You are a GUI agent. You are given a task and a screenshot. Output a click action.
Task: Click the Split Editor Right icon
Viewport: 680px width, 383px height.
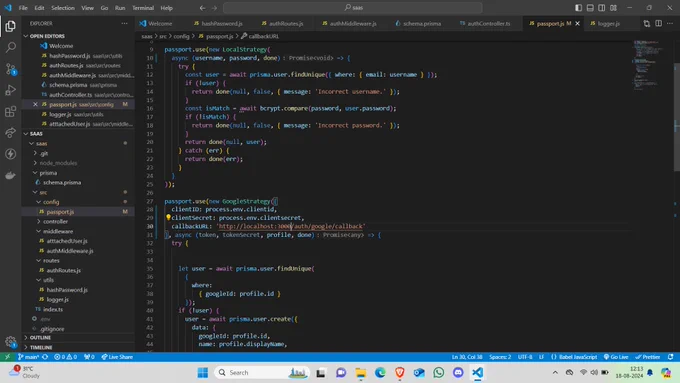click(658, 23)
